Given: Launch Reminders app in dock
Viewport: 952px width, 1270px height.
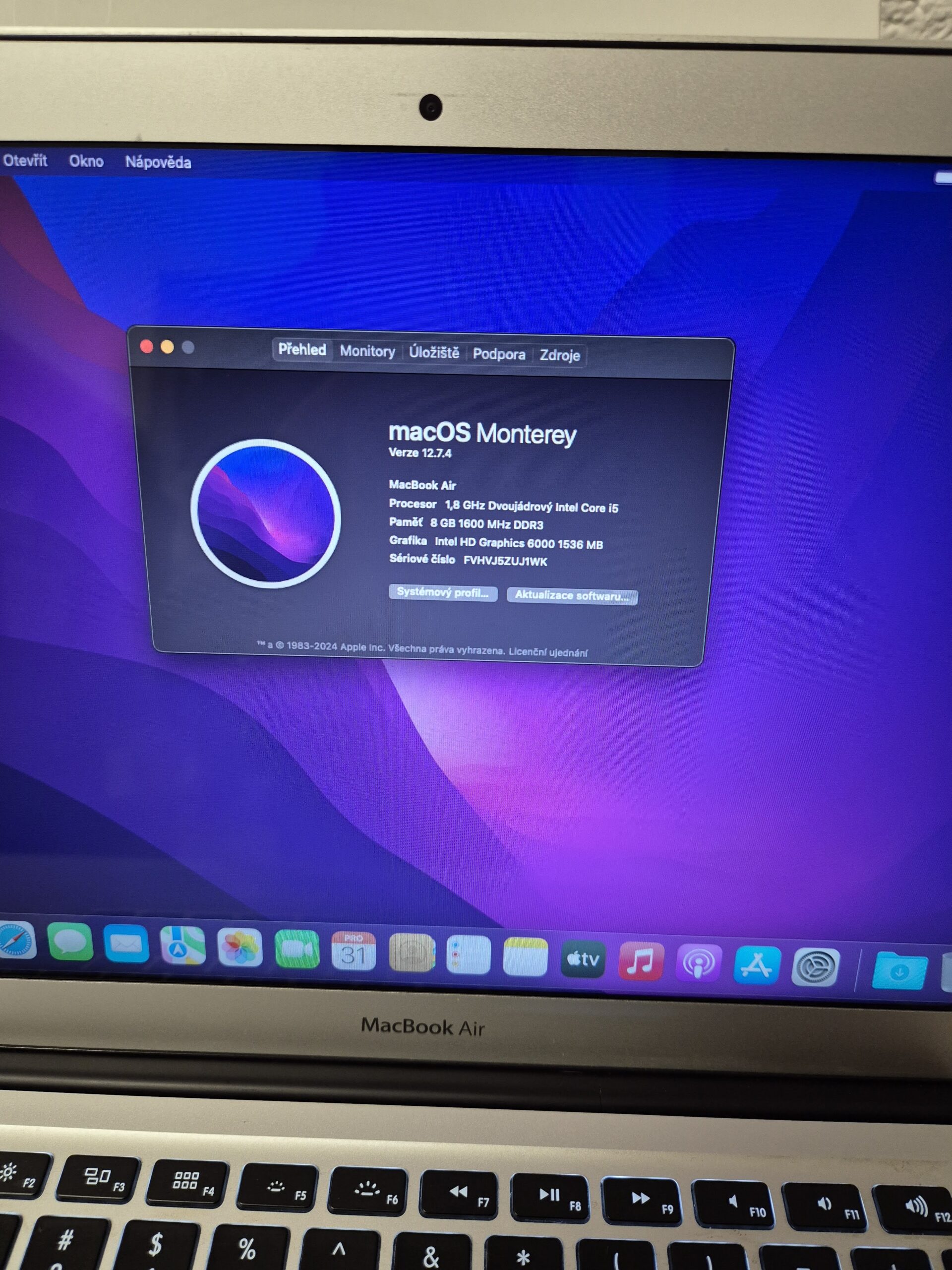Looking at the screenshot, I should pyautogui.click(x=468, y=955).
